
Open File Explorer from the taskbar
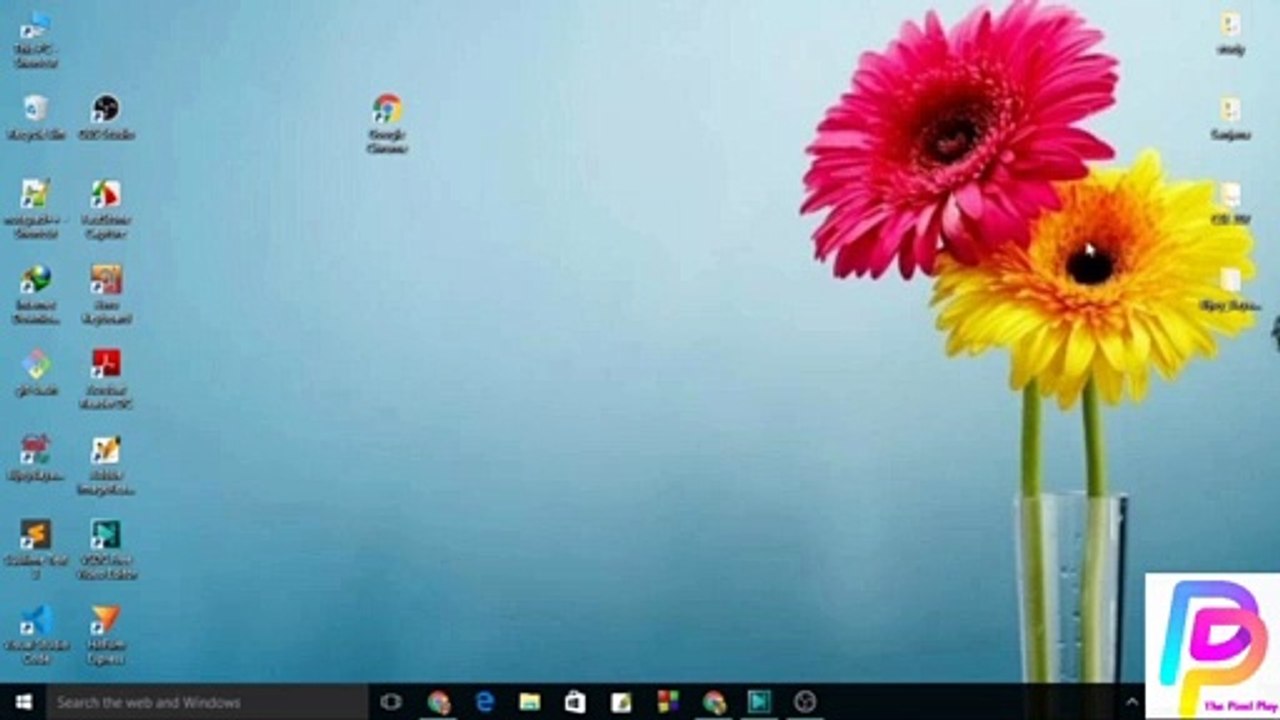530,702
